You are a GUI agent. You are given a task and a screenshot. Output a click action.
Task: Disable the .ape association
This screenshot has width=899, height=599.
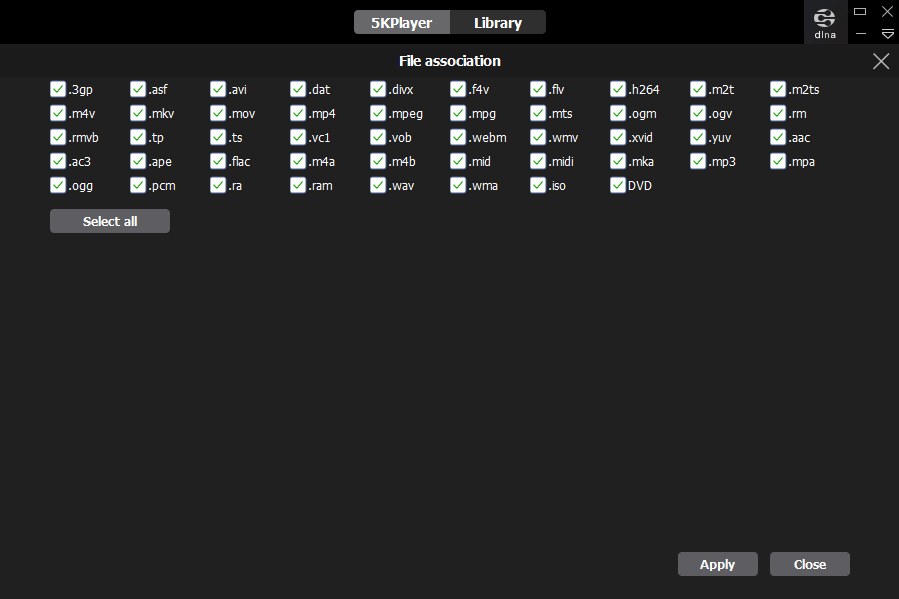[x=138, y=162]
